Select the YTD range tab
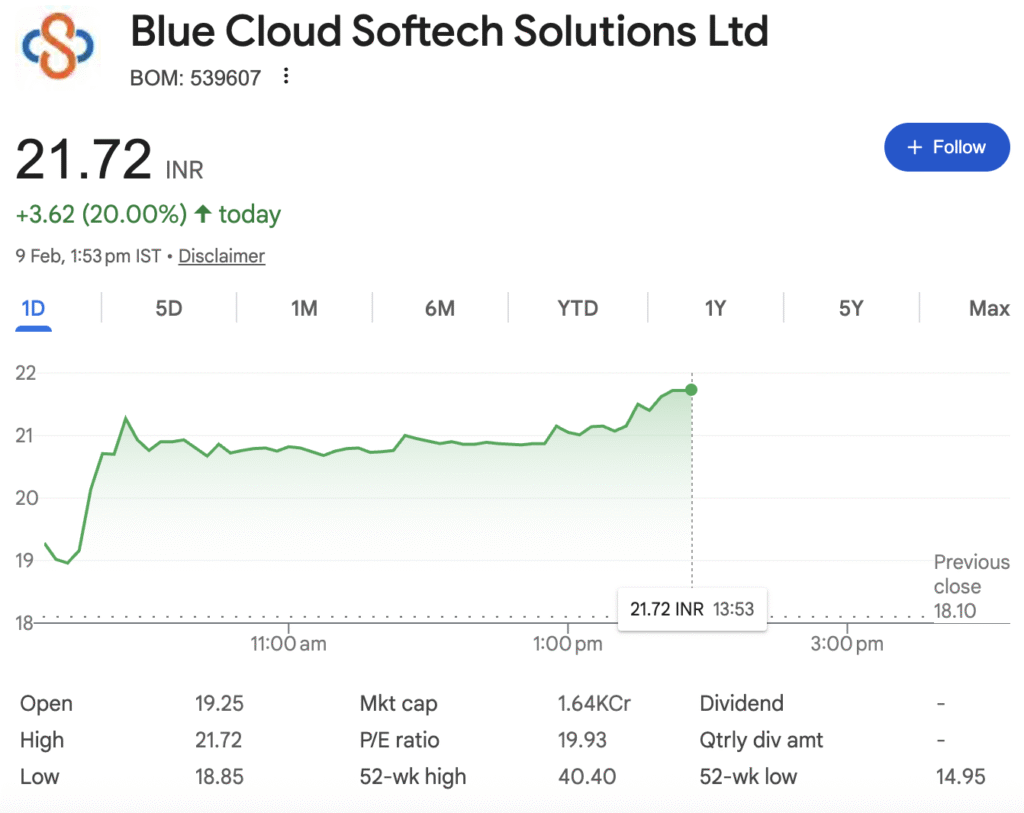 coord(577,308)
